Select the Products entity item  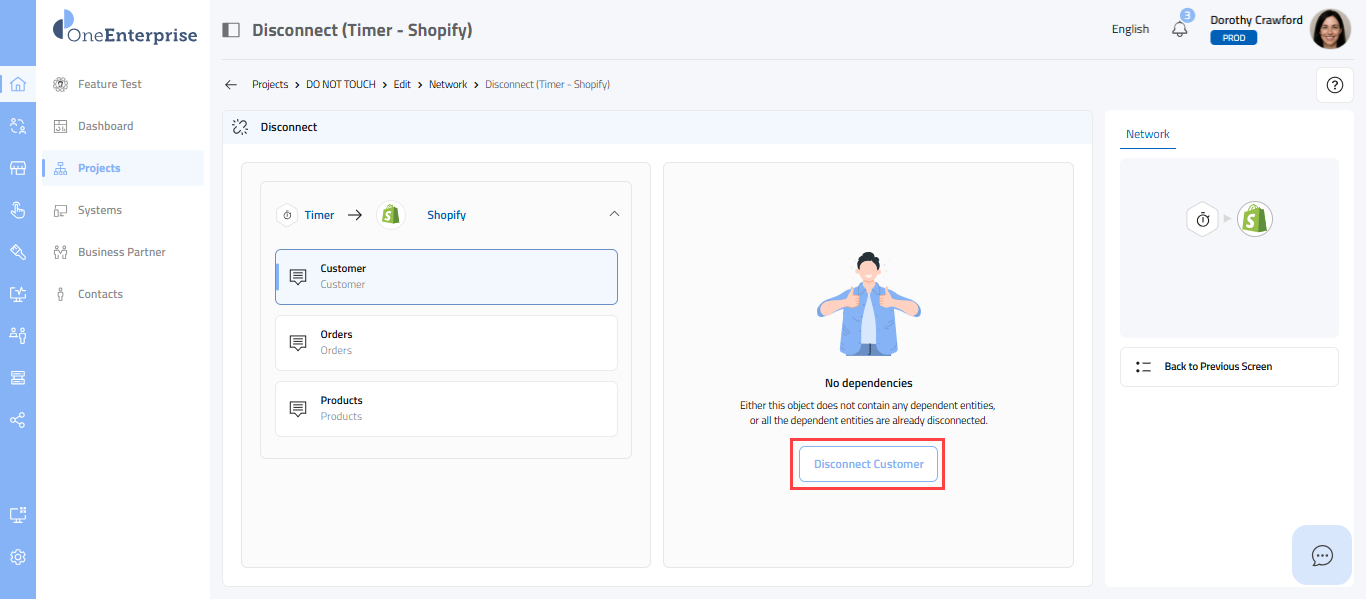(446, 409)
